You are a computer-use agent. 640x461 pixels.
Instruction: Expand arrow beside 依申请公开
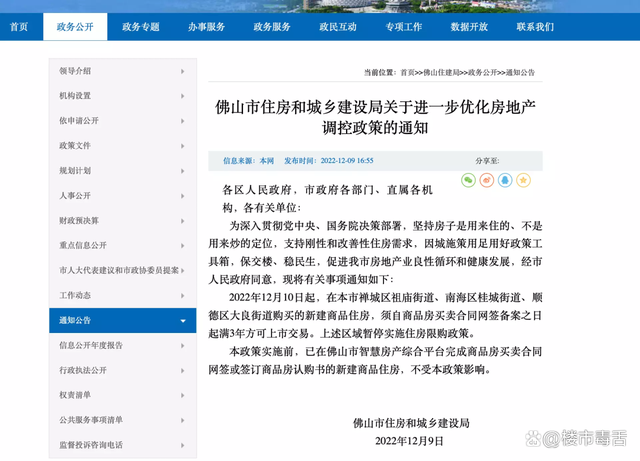click(x=182, y=121)
